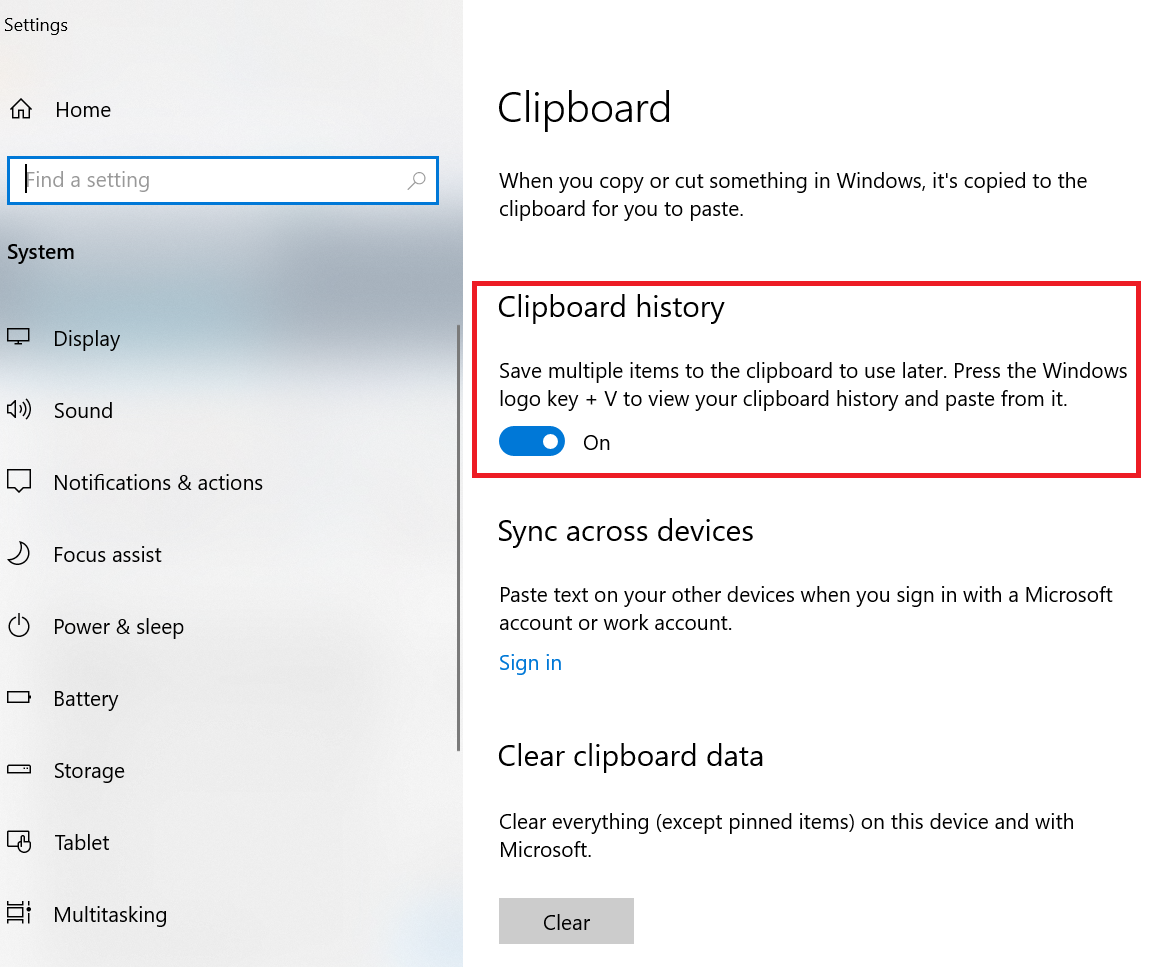1167x967 pixels.
Task: Click the Power & sleep icon
Action: click(19, 627)
